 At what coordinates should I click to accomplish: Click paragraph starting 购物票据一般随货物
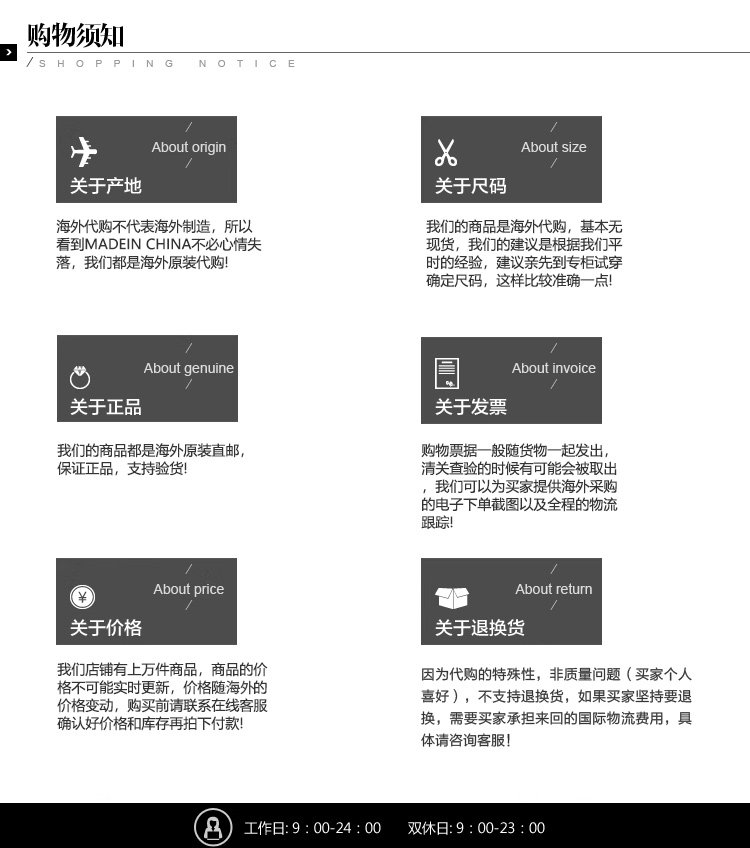tap(519, 486)
